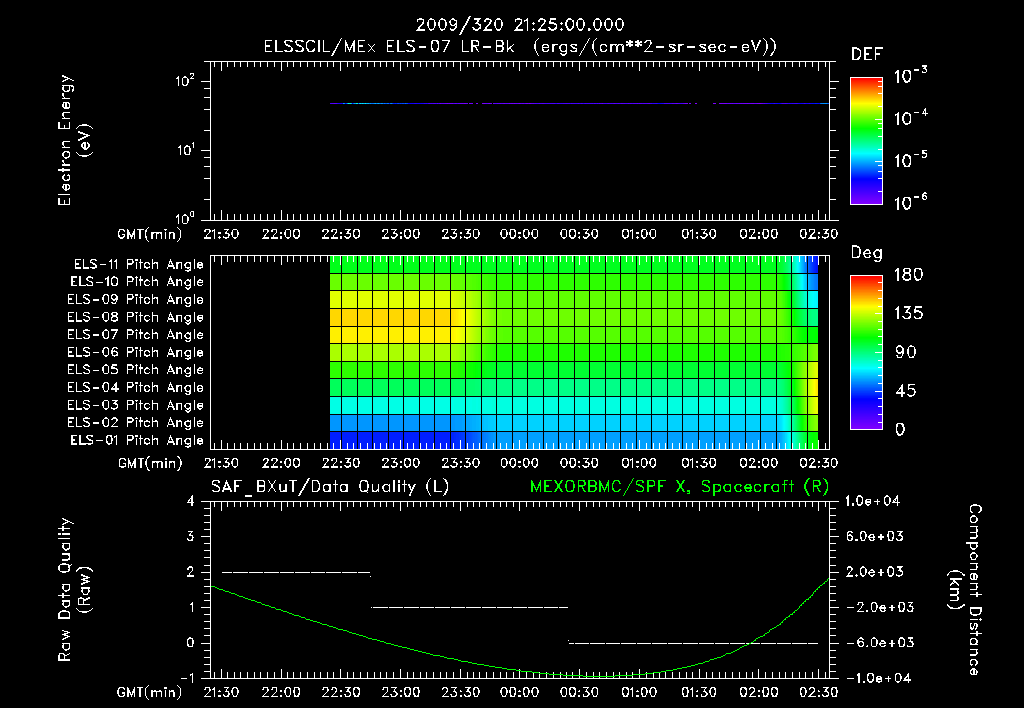Click the 135 value on Deg scale
This screenshot has width=1024, height=708.
[x=908, y=314]
